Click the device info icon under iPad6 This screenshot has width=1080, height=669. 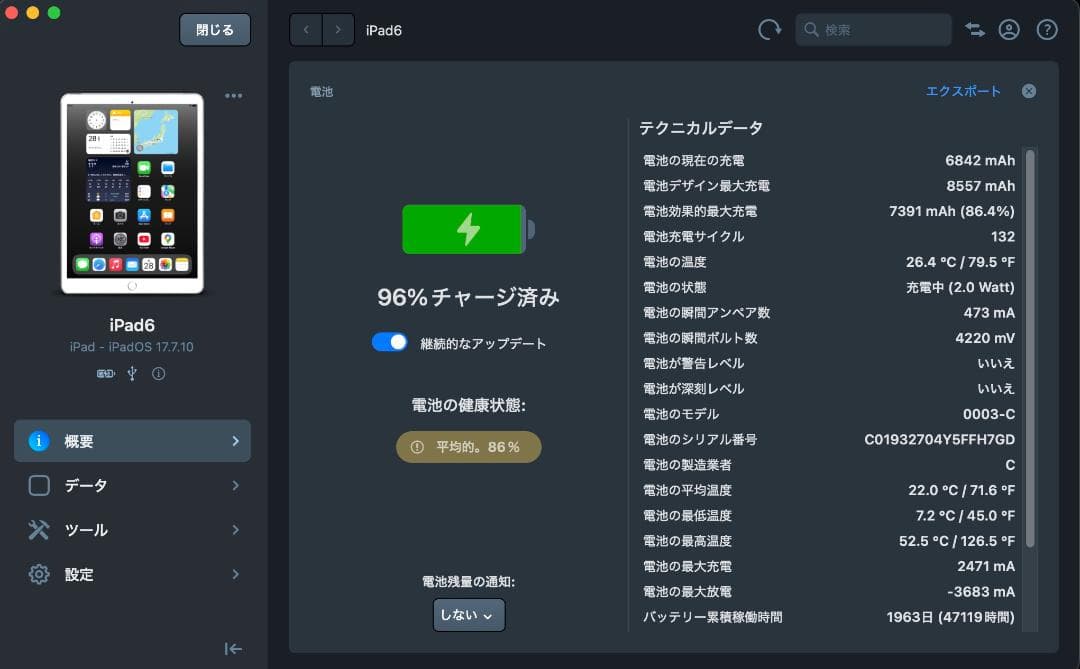[158, 373]
